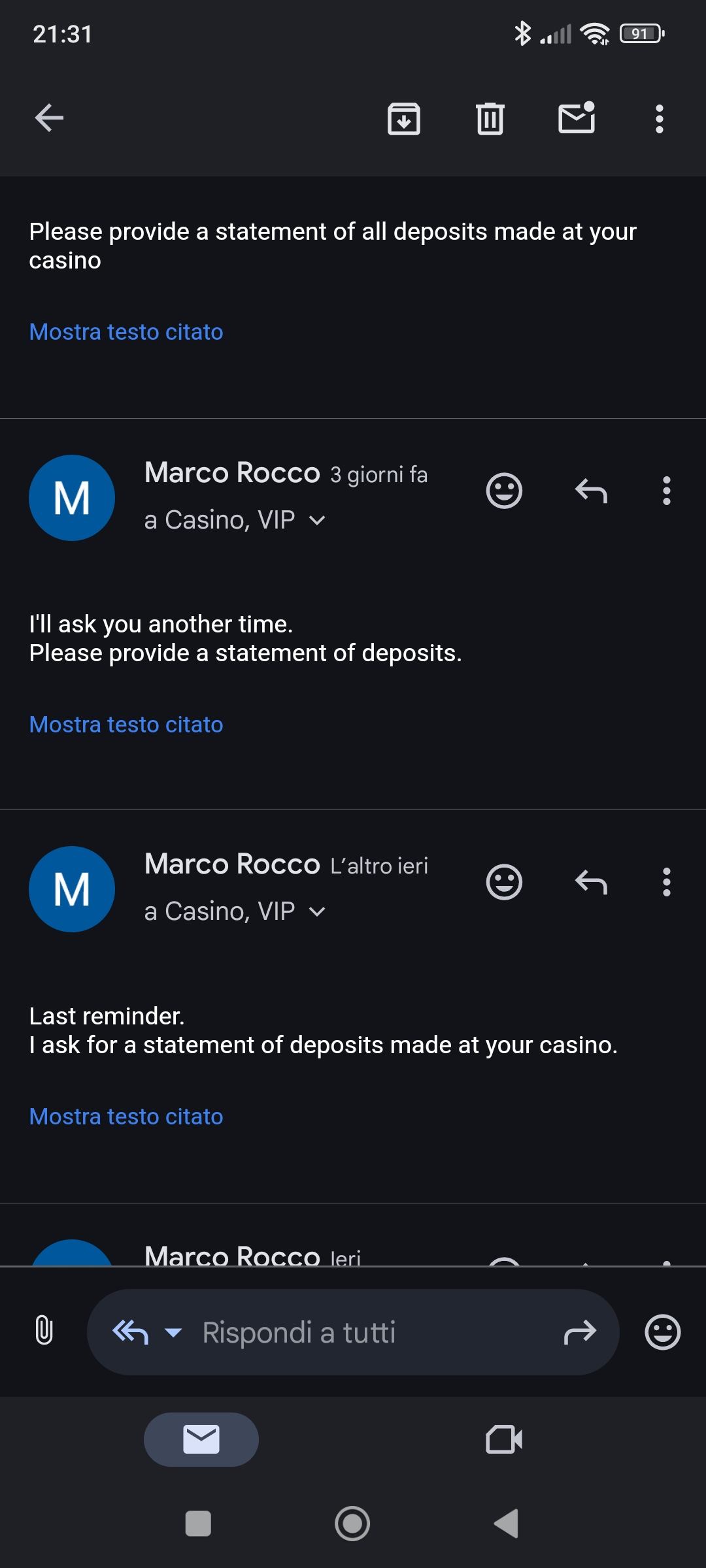Reply to the 'L'altro ieri' message
Viewport: 706px width, 1568px height.
[591, 883]
